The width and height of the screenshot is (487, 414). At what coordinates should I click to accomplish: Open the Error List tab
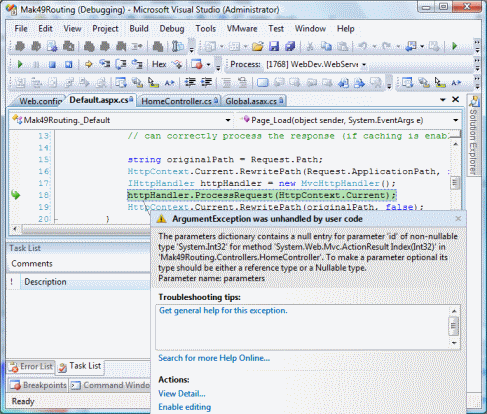(31, 367)
